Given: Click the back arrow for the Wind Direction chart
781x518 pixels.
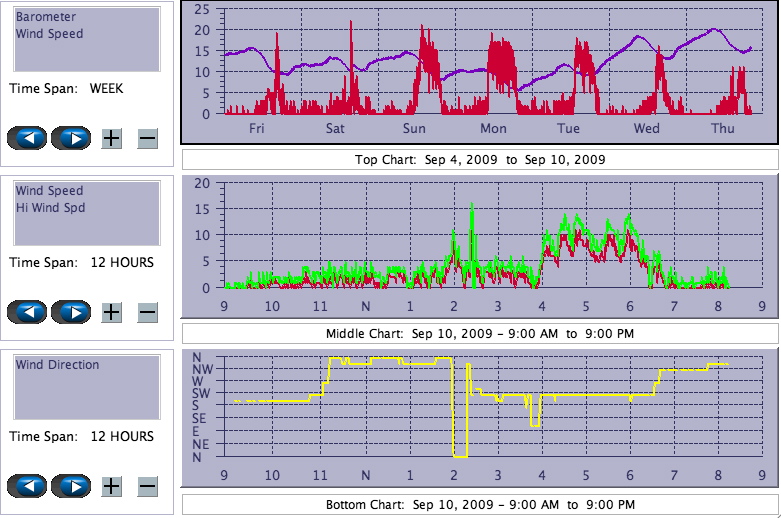Looking at the screenshot, I should 27,486.
